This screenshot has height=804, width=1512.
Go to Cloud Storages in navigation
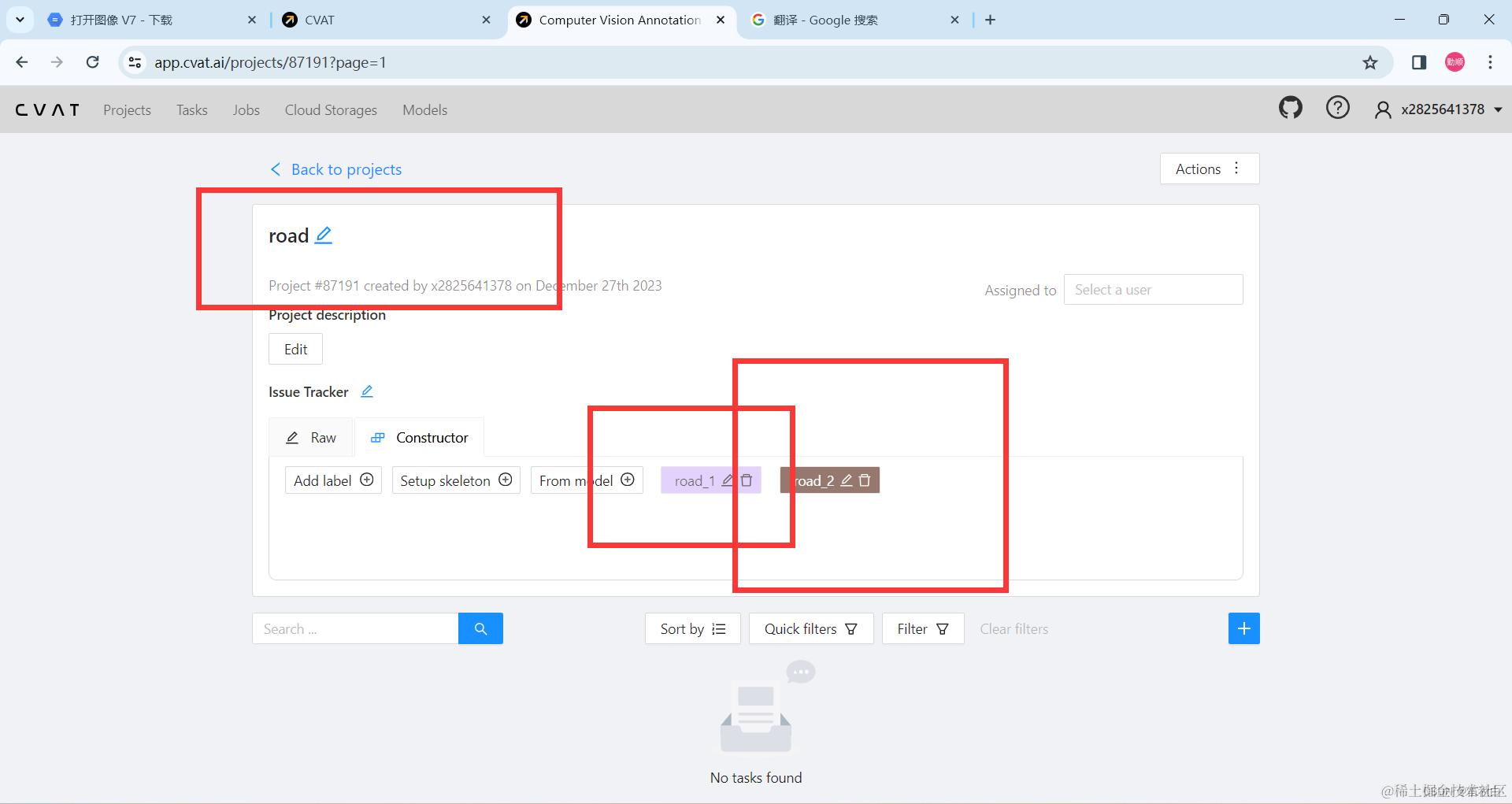pyautogui.click(x=331, y=110)
